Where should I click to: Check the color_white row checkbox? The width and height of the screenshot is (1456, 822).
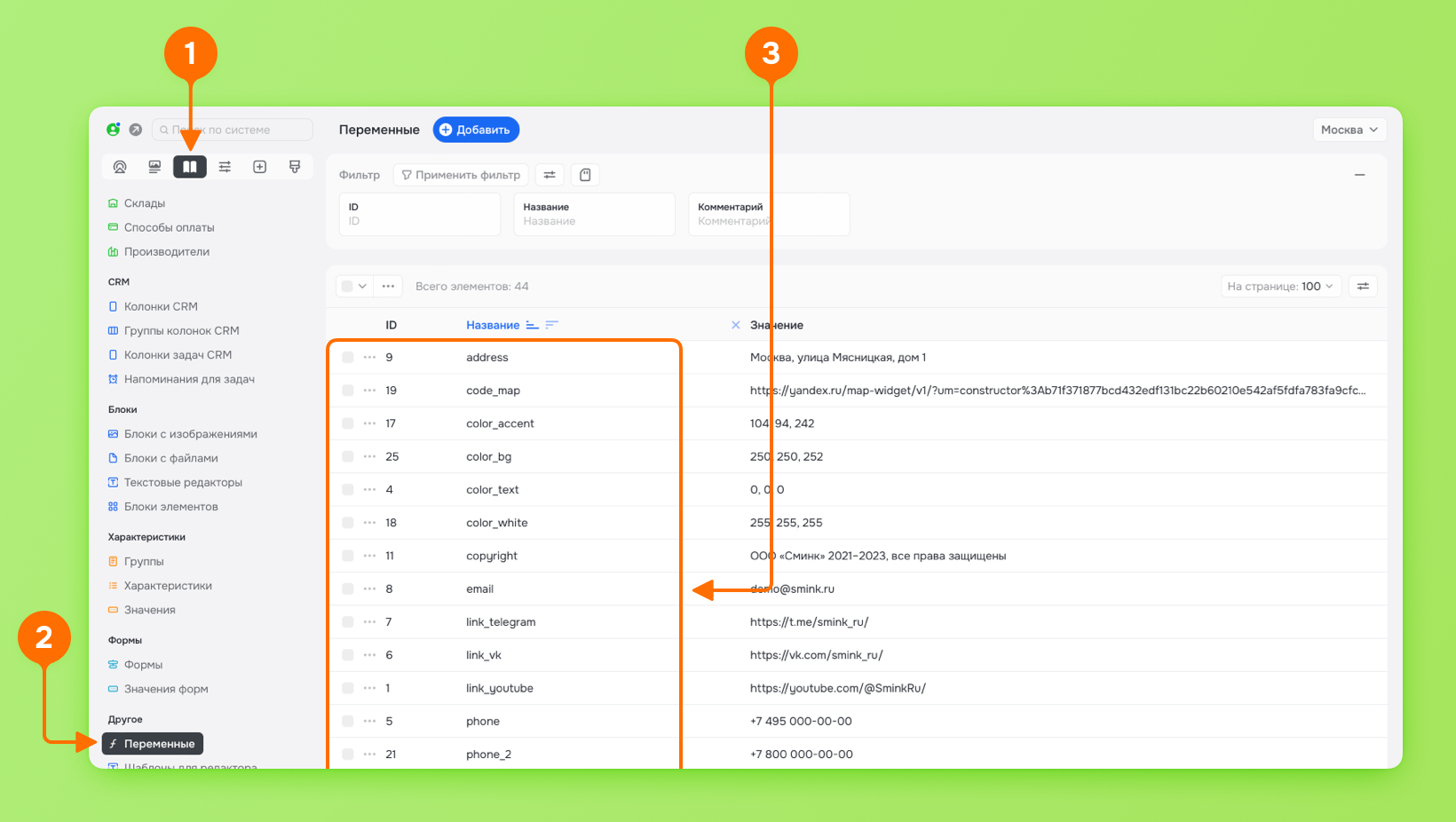pyautogui.click(x=347, y=523)
